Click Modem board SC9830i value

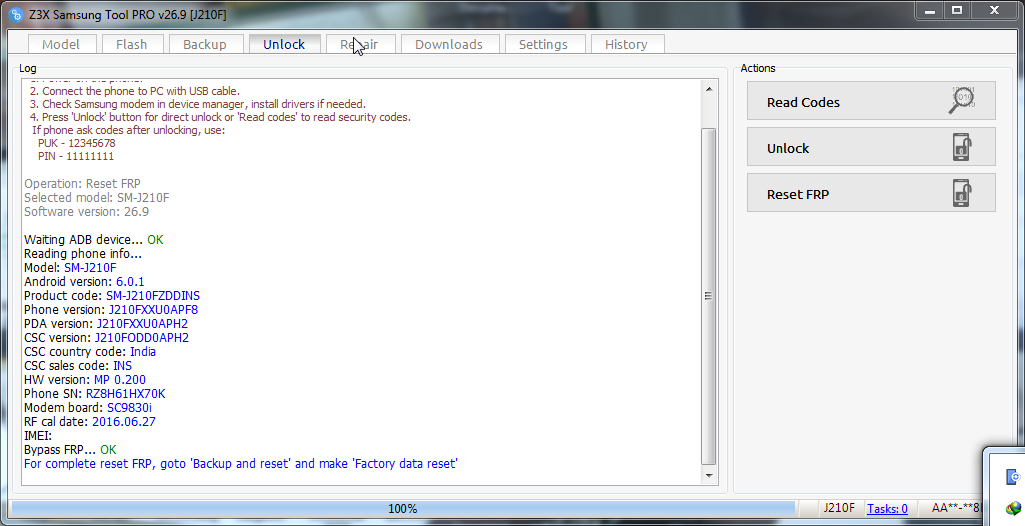129,408
